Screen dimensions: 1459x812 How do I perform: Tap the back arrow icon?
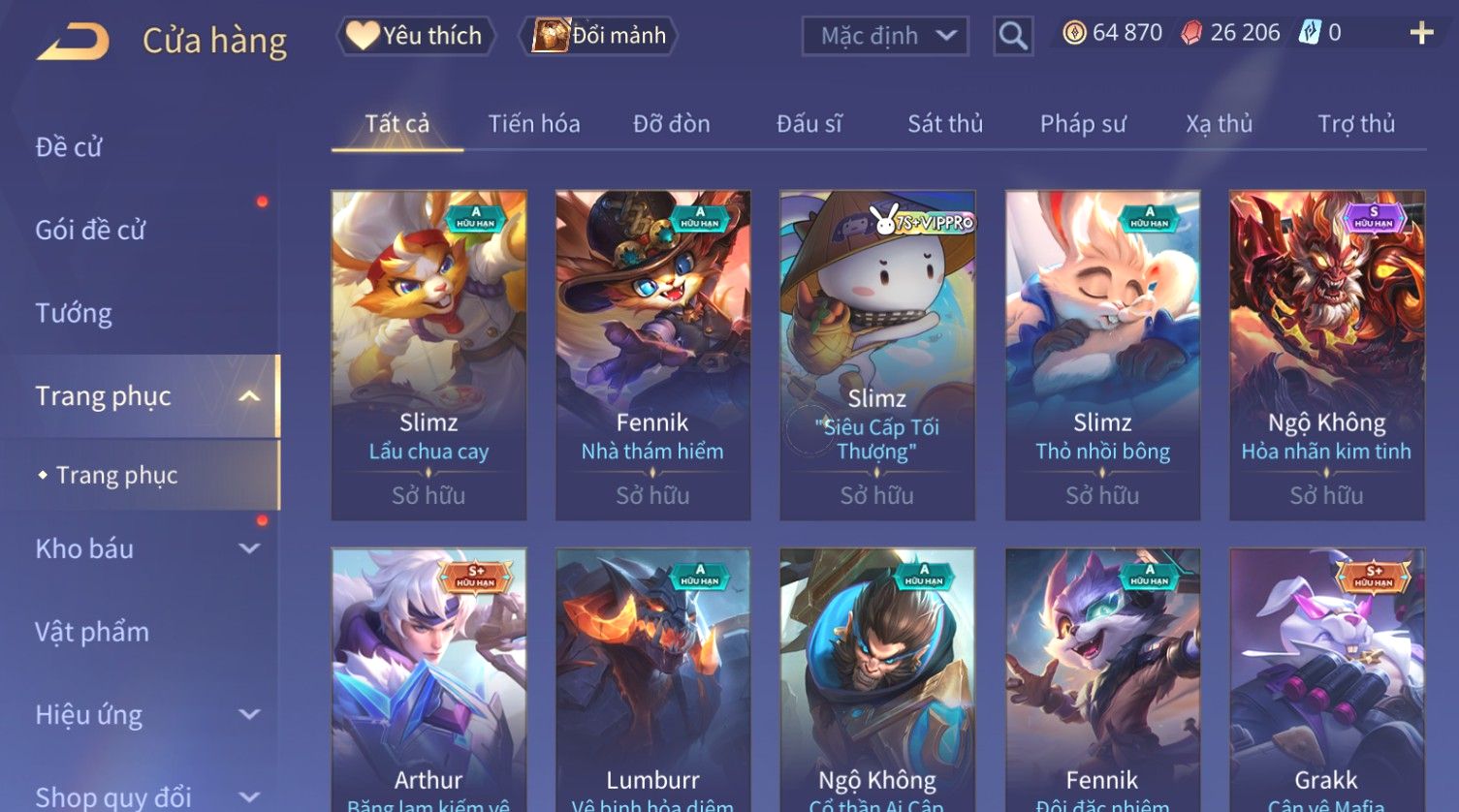74,41
